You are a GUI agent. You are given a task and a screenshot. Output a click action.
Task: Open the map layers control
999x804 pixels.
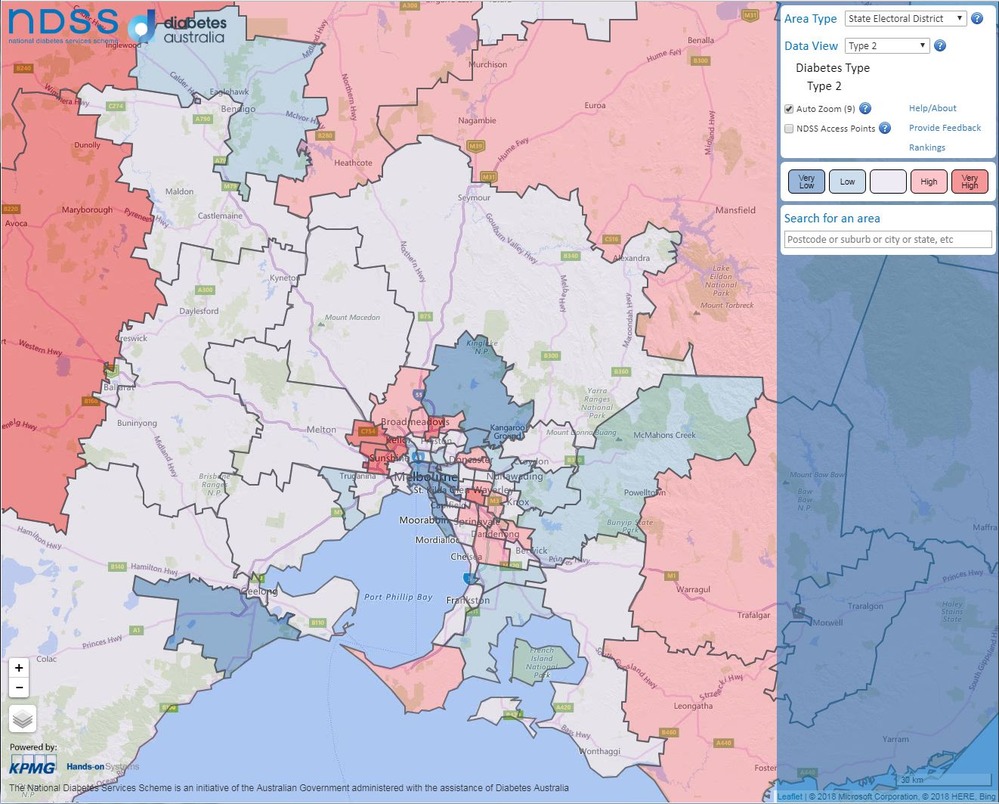[x=23, y=718]
